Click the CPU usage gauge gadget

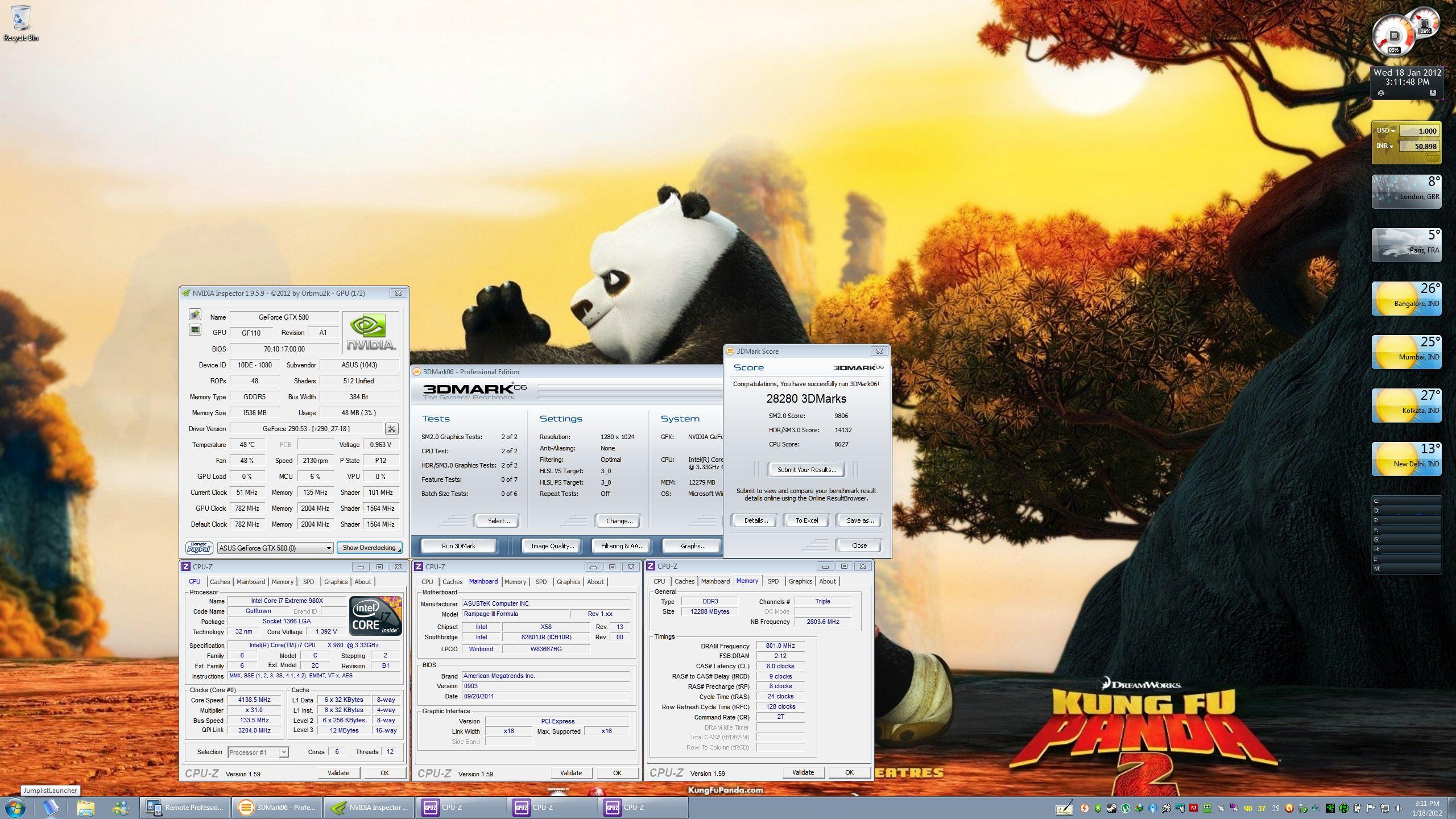point(1393,35)
